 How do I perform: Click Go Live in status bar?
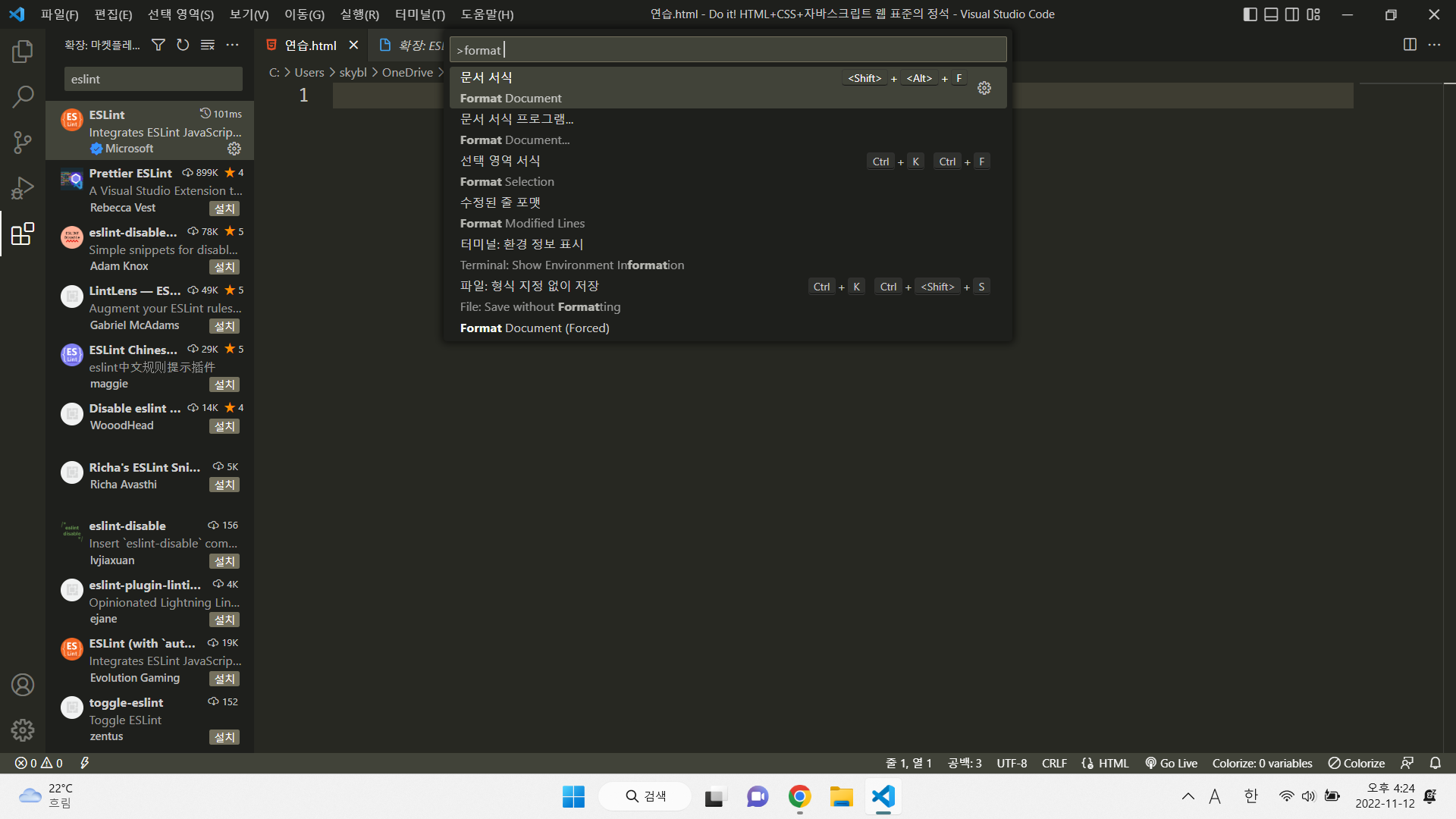pos(1172,763)
